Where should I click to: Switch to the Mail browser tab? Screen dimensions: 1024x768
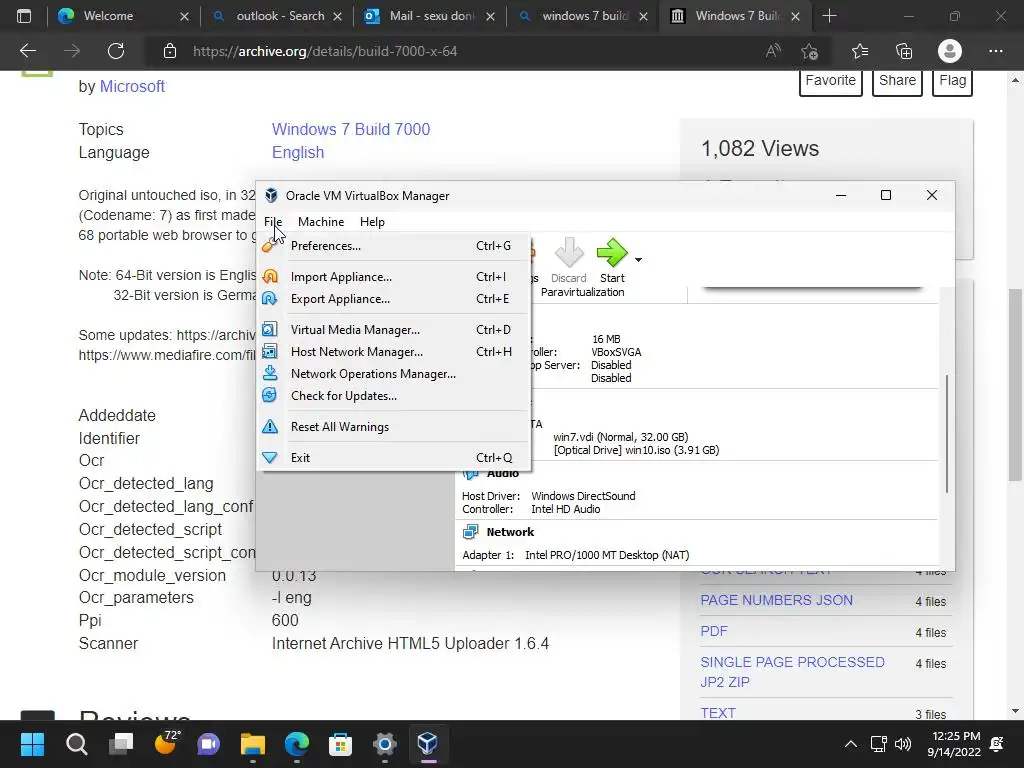click(430, 16)
